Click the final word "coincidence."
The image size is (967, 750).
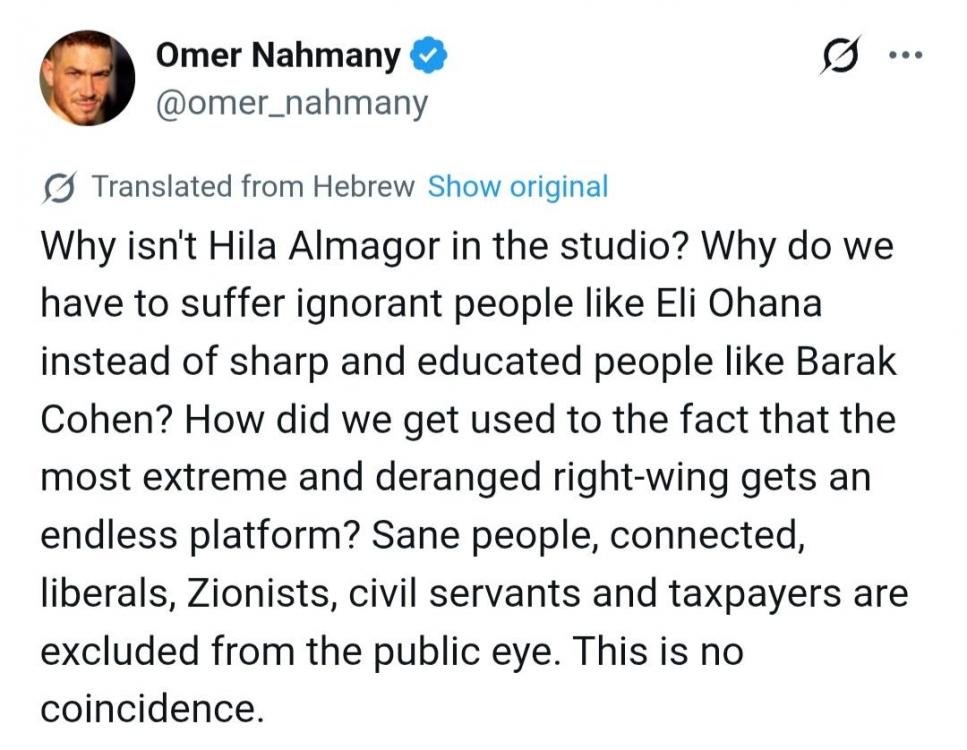point(152,707)
